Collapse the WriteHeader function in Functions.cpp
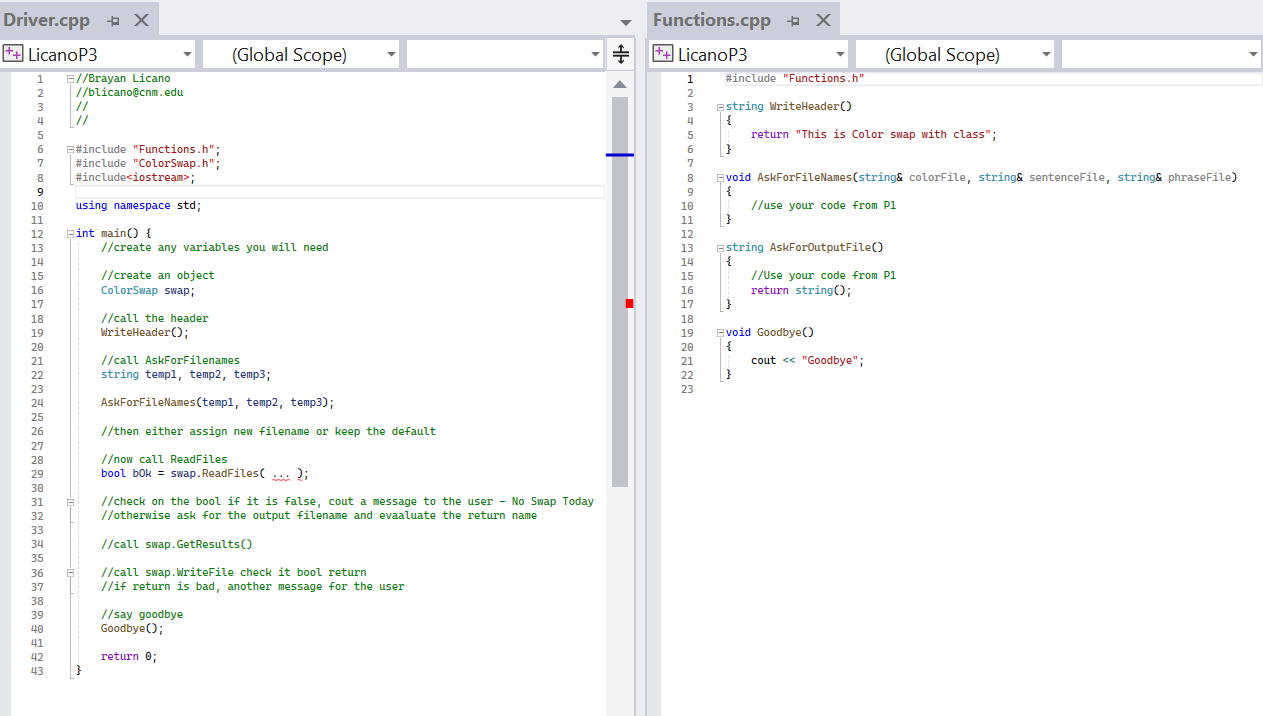1263x716 pixels. [719, 106]
